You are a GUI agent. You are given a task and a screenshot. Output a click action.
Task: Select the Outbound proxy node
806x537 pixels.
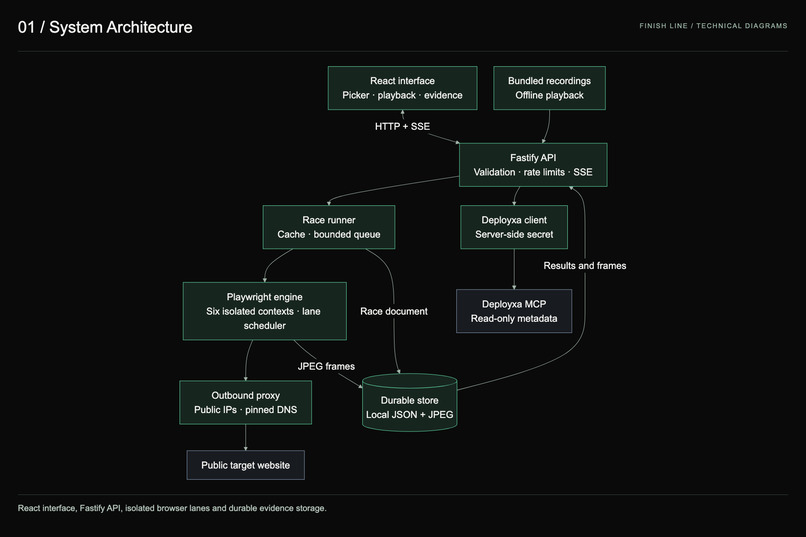click(x=246, y=402)
